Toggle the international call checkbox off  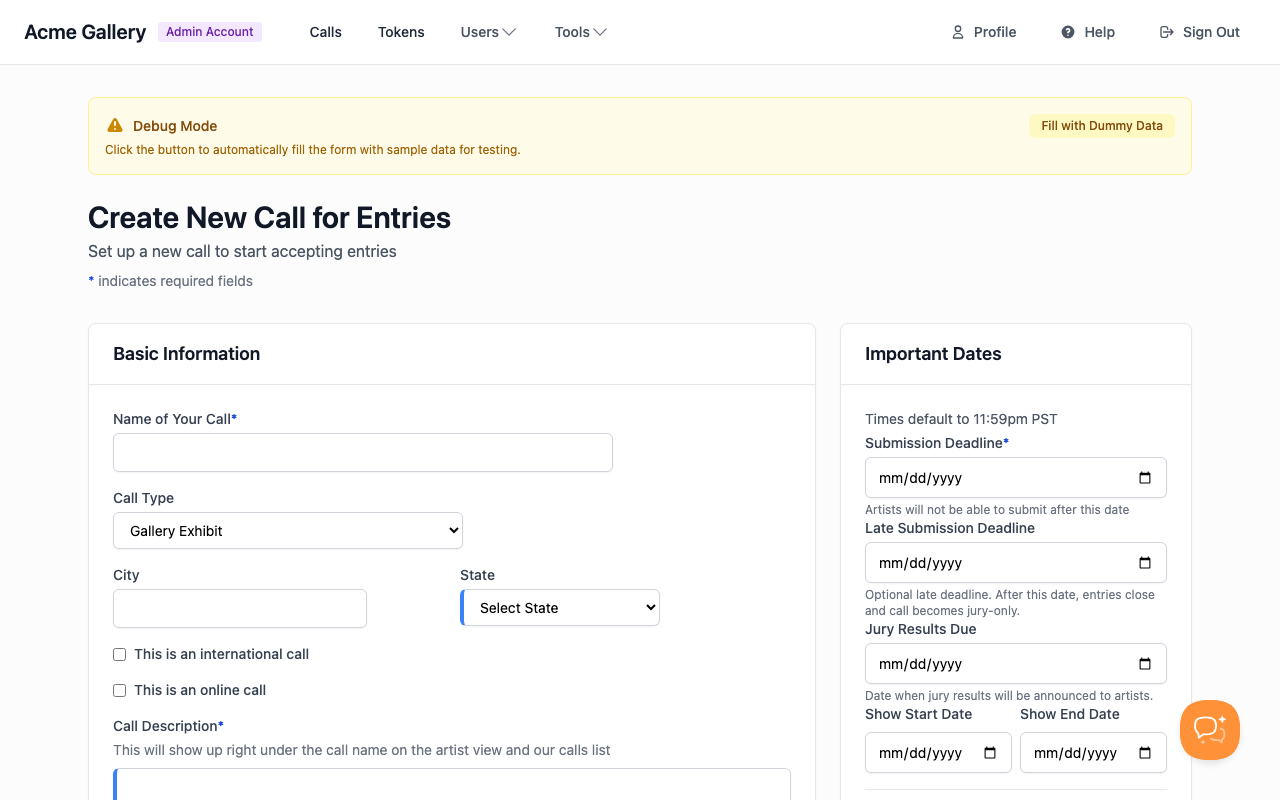point(119,654)
